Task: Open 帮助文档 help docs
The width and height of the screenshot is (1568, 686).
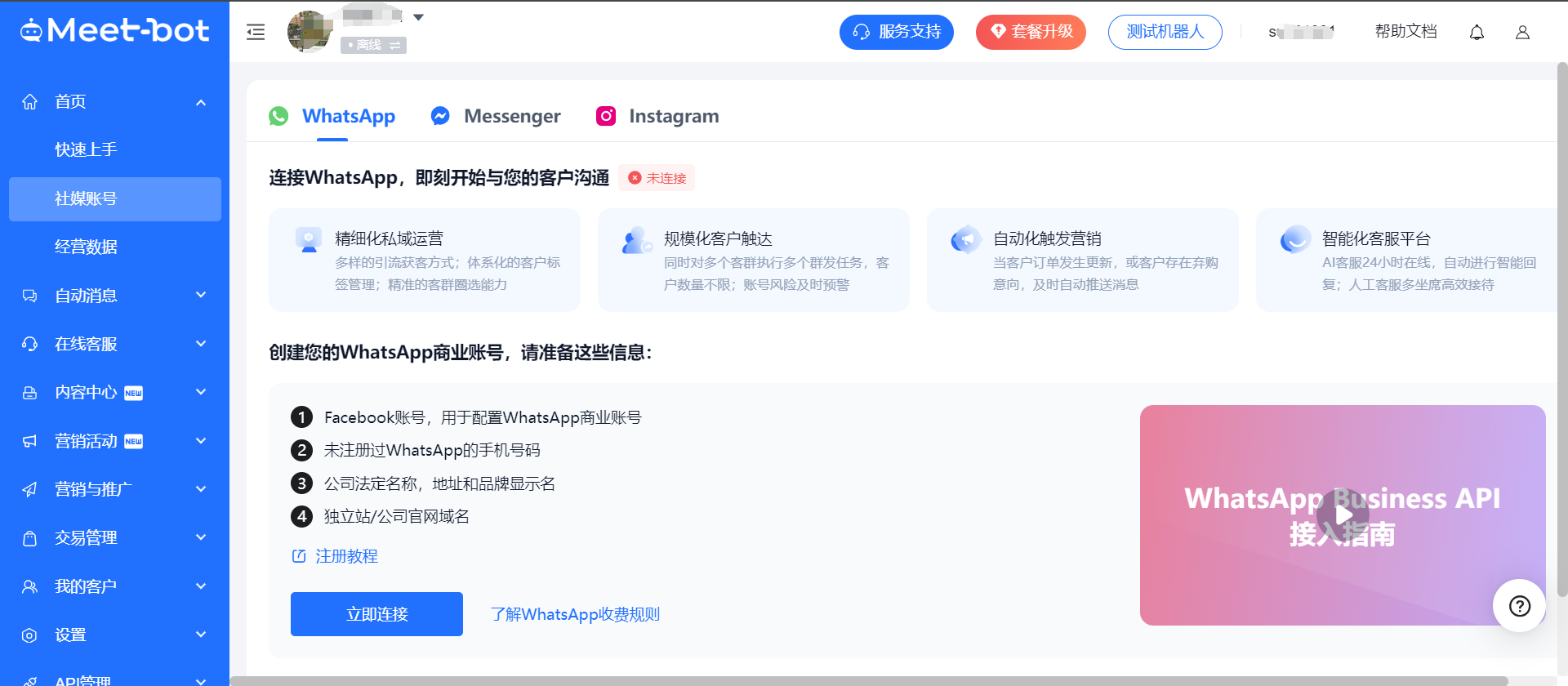Action: click(x=1405, y=31)
